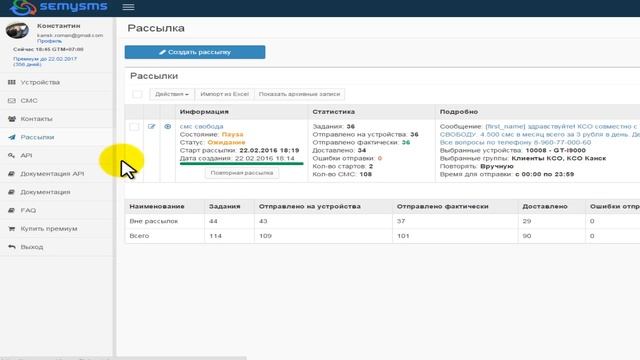Image resolution: width=640 pixels, height=360 pixels.
Task: Click the eye view icon for смс свобода
Action: pyautogui.click(x=167, y=127)
